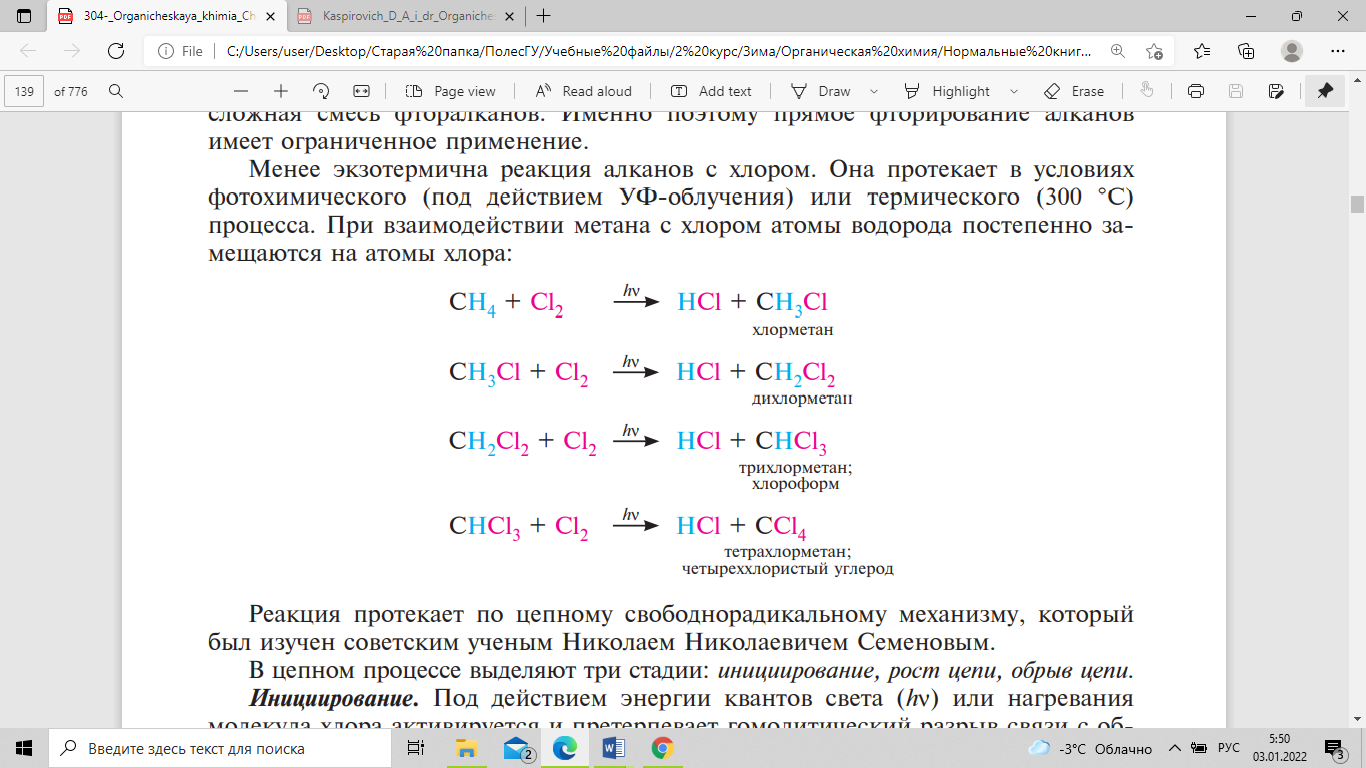This screenshot has width=1366, height=768.
Task: Click the page number field showing 139
Action: [x=25, y=91]
